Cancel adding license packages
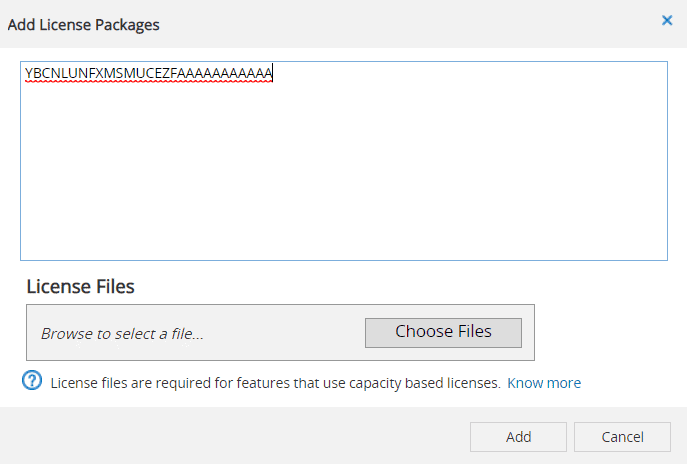 (622, 437)
